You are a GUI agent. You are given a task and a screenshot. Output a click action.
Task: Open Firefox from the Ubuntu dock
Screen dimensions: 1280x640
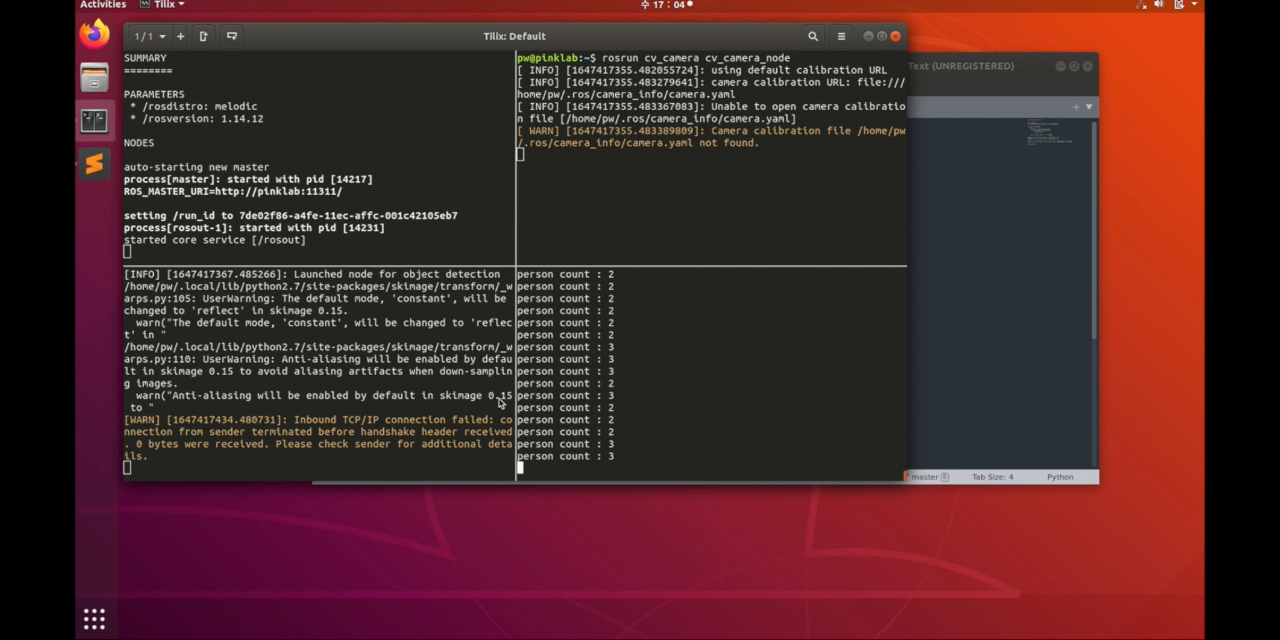click(94, 35)
